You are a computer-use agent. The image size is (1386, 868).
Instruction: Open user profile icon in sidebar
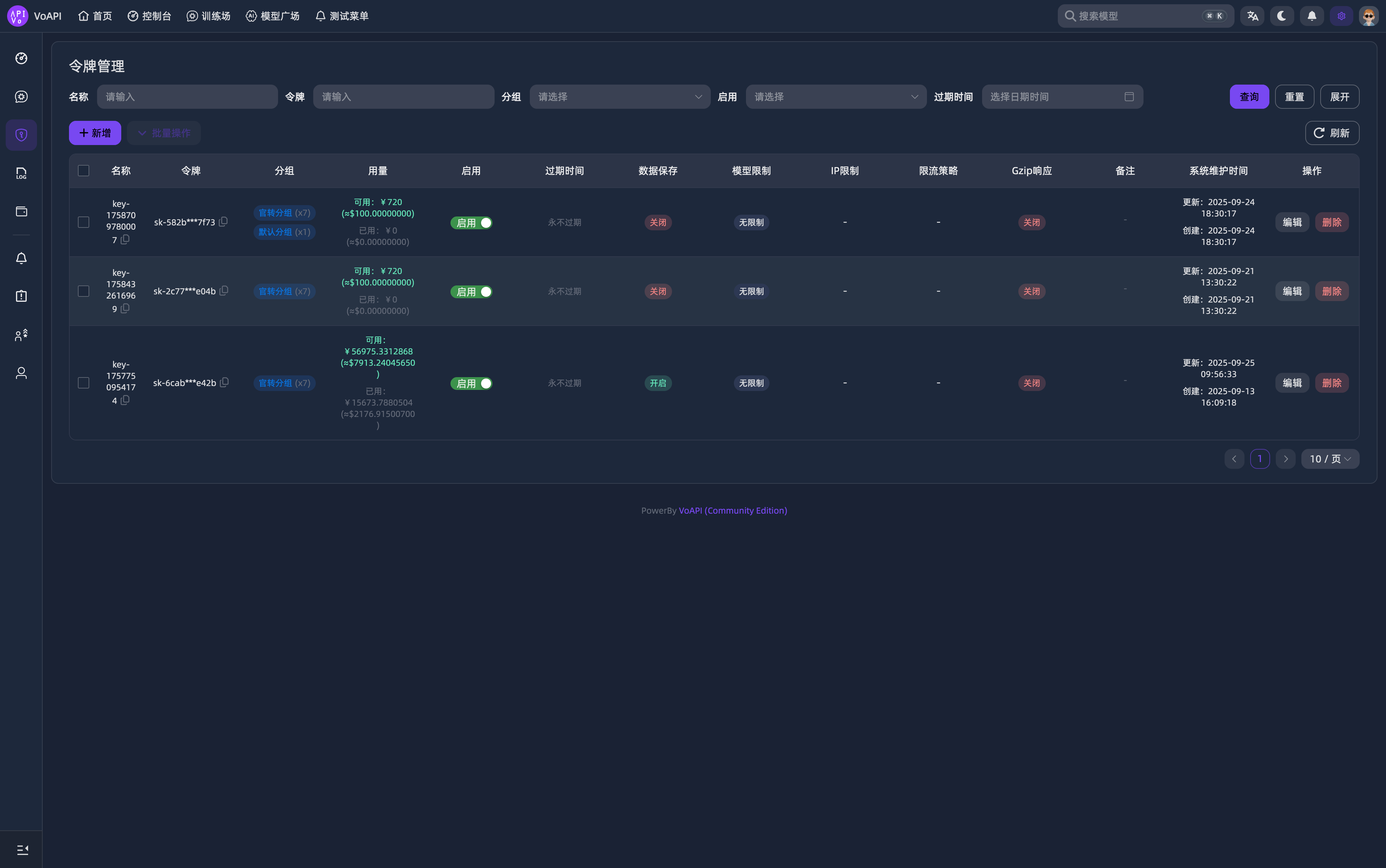[x=21, y=373]
